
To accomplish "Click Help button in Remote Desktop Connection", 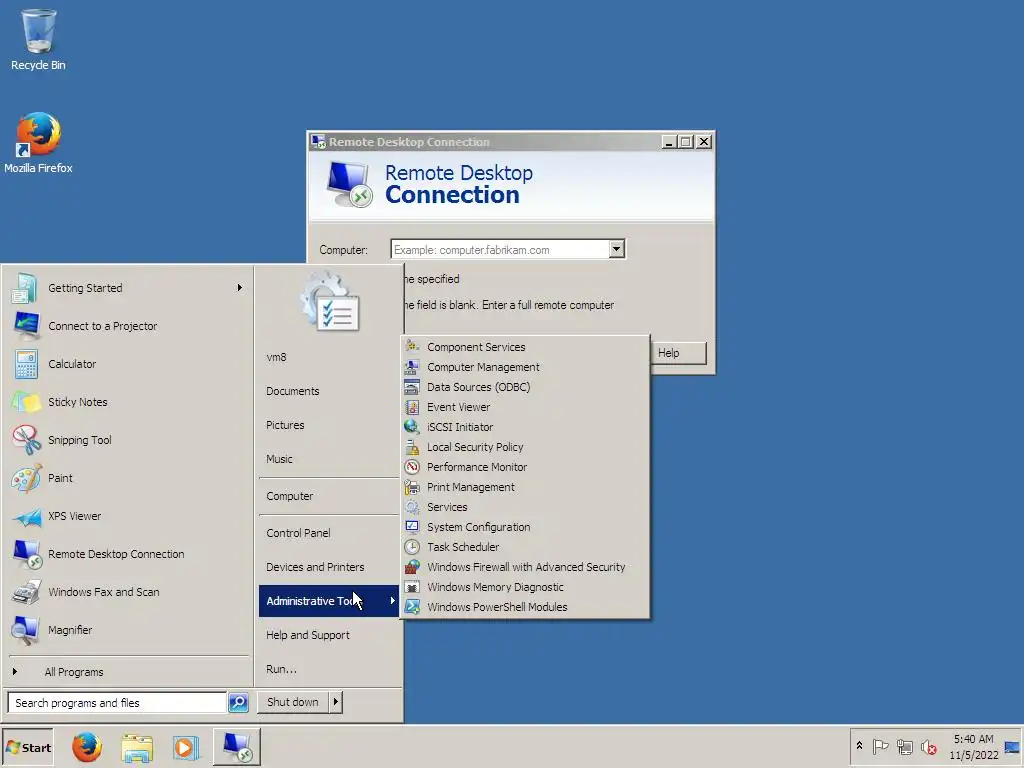I will tap(678, 353).
